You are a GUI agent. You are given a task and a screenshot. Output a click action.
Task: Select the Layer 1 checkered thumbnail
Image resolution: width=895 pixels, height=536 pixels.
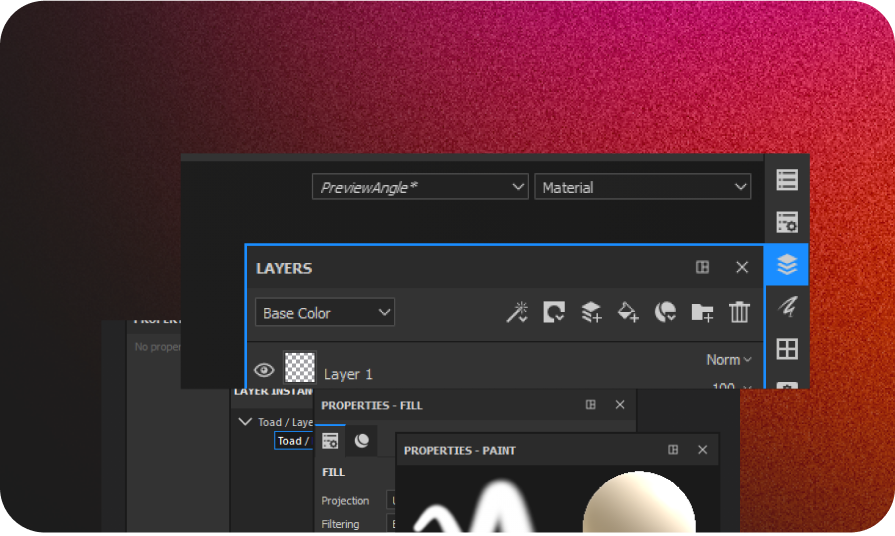click(x=300, y=367)
